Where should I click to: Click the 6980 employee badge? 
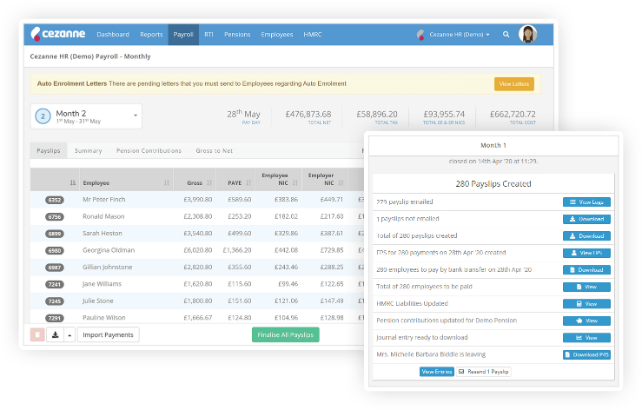tap(54, 250)
